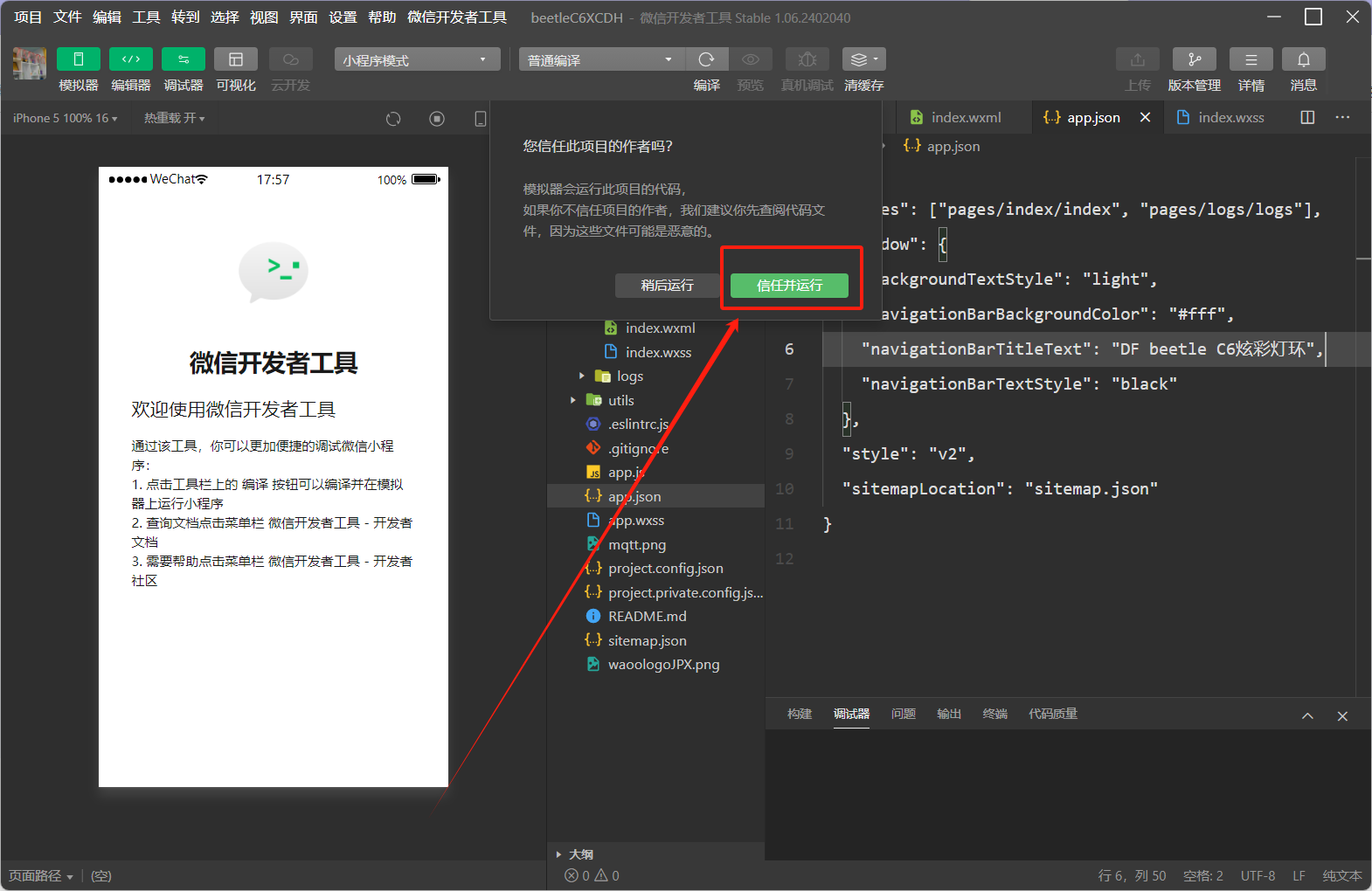Open the 热重载 hot reload dropdown
This screenshot has height=891, width=1372.
pyautogui.click(x=175, y=118)
